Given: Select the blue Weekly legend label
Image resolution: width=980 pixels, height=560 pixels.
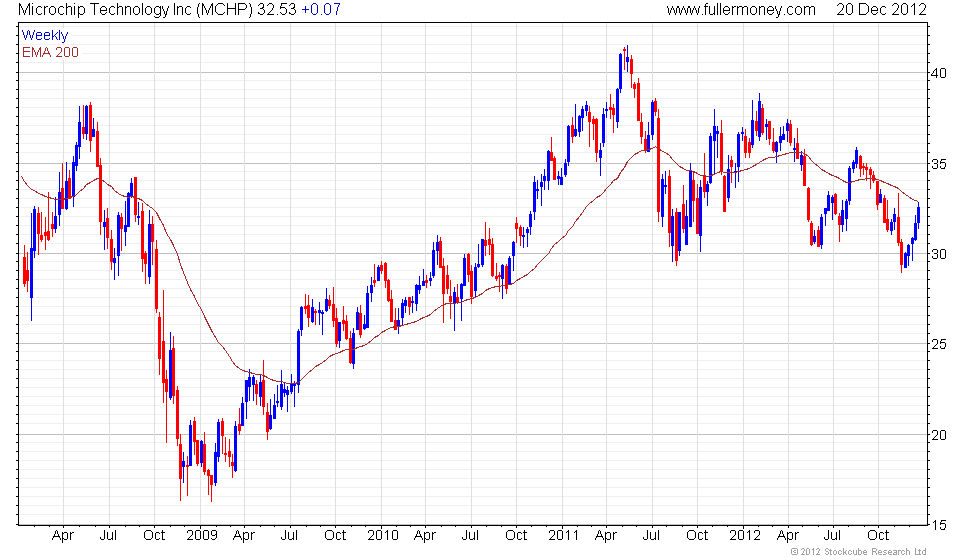Looking at the screenshot, I should click(x=44, y=35).
